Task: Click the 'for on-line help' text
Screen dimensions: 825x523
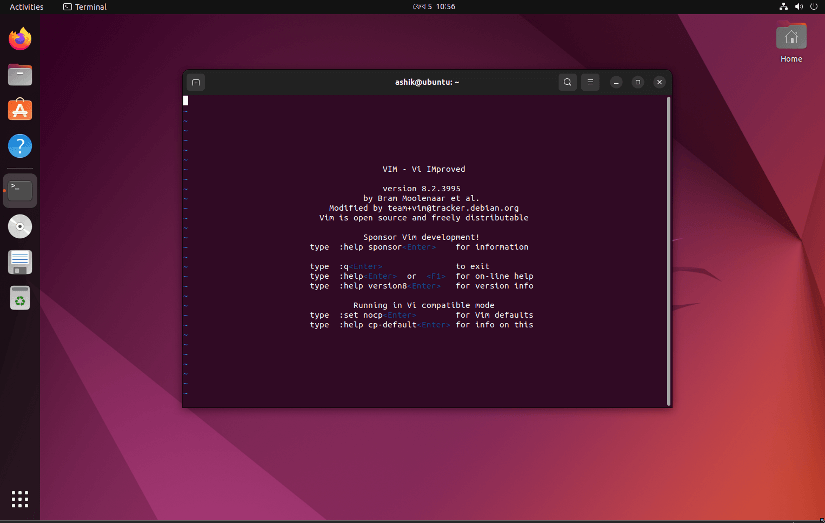Action: point(495,276)
